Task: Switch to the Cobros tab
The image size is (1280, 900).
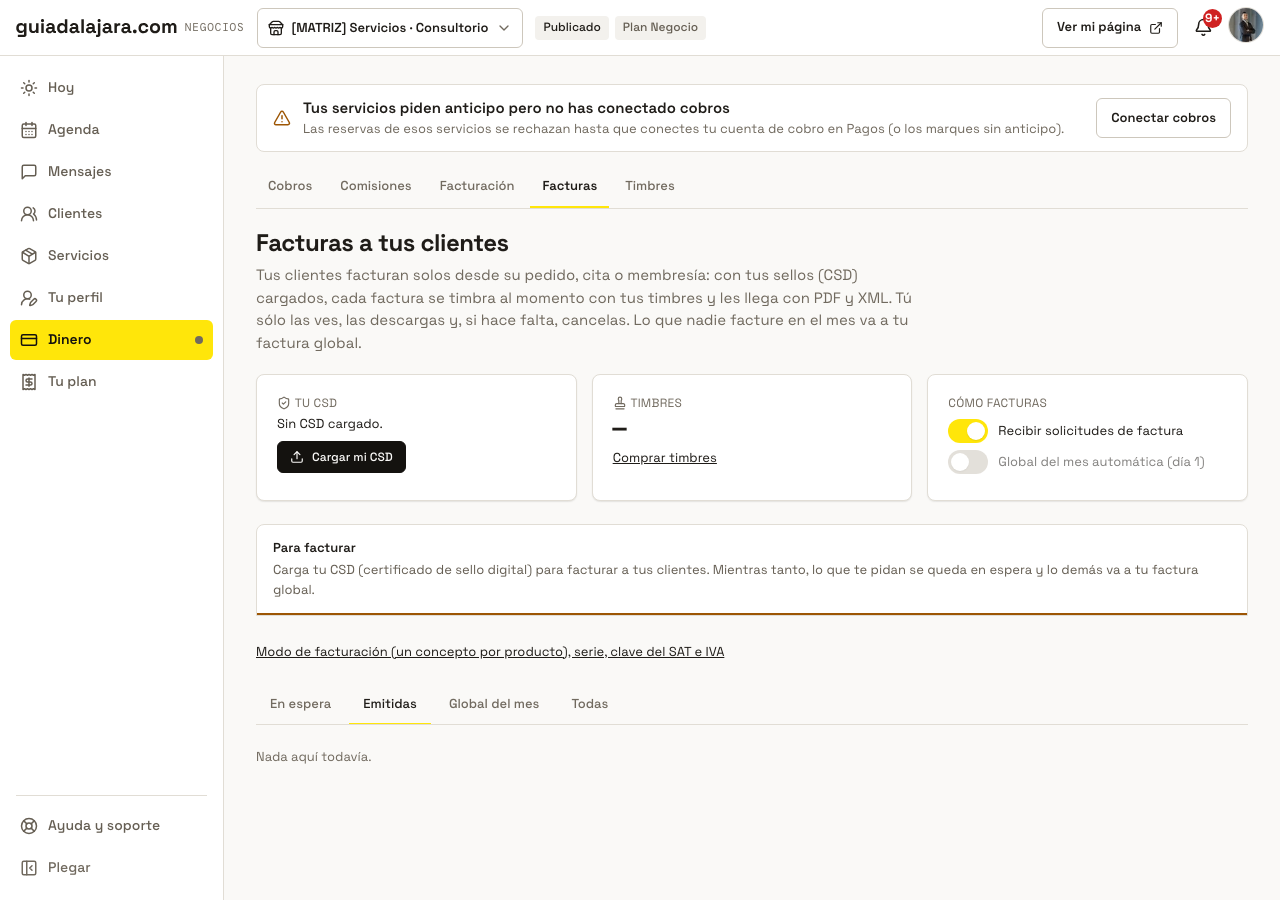Action: (x=290, y=186)
